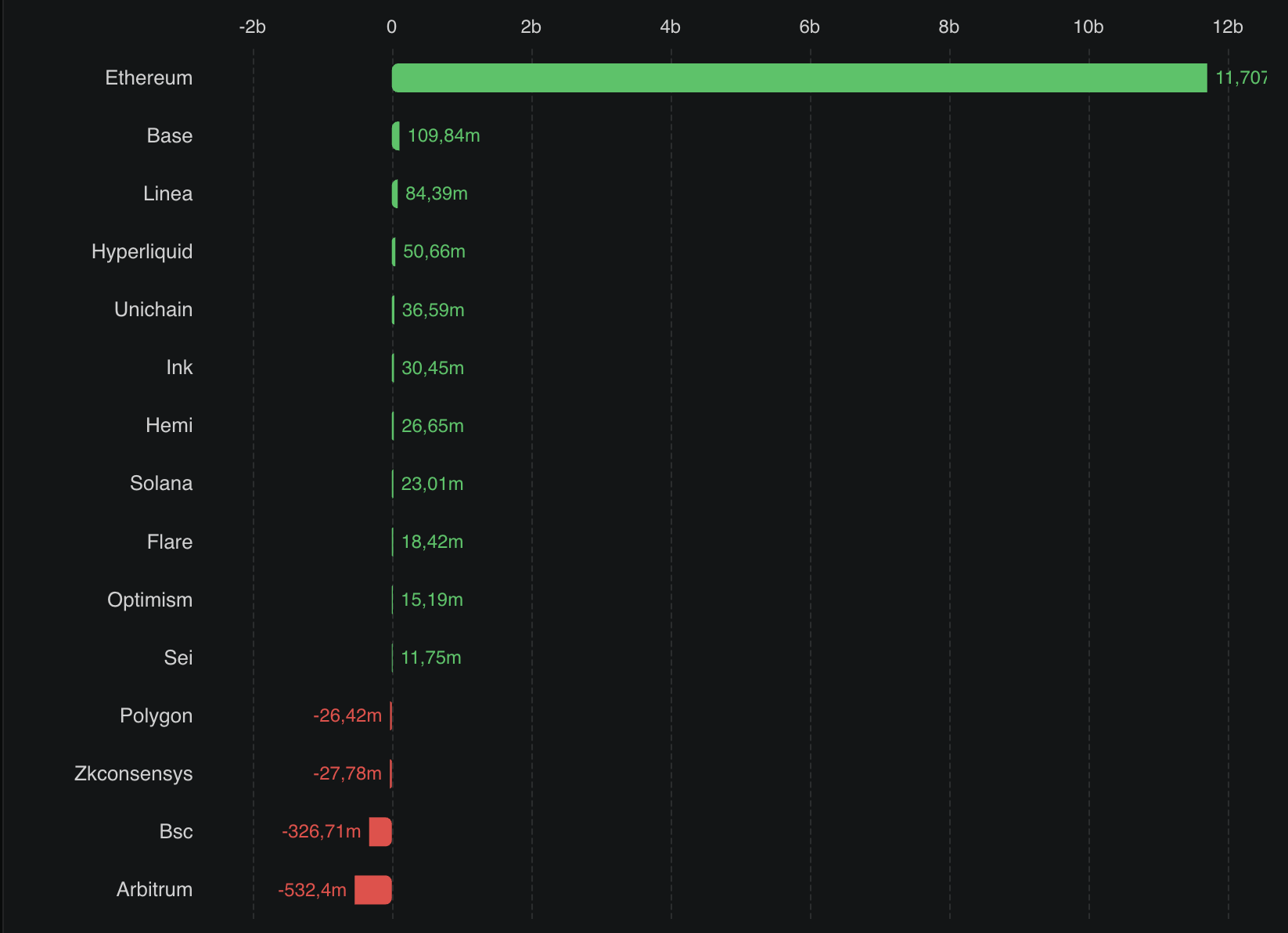Select the green Base bar
1288x933 pixels.
[396, 136]
